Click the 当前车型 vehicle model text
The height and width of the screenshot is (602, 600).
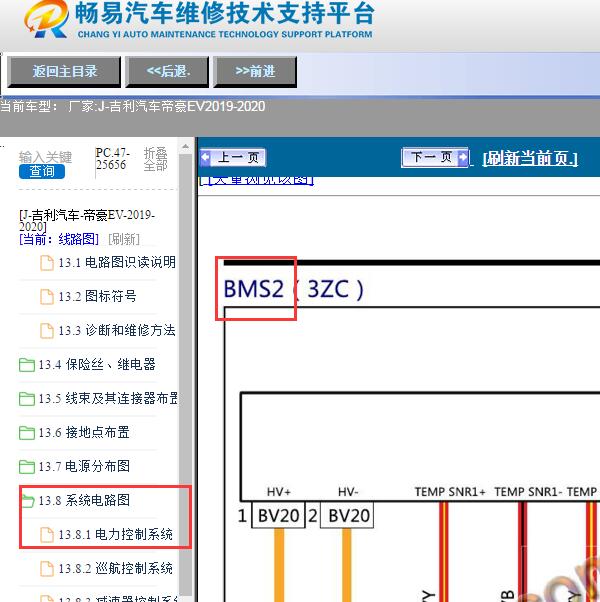[133, 106]
